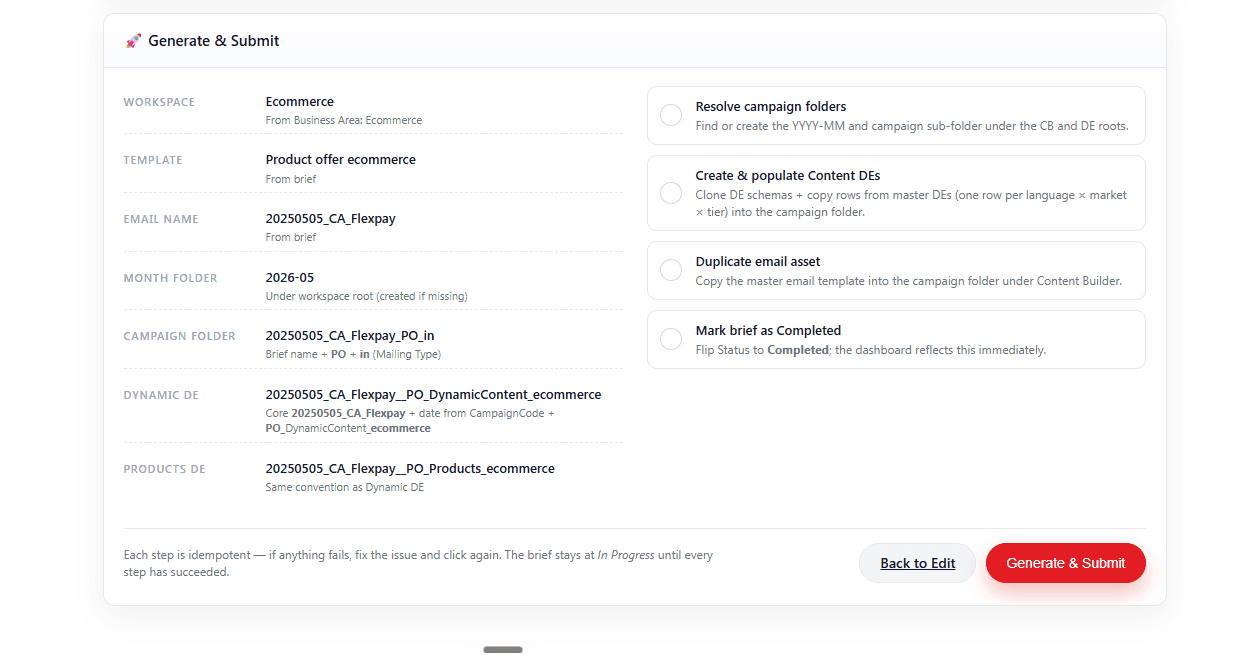Click the 'Find or create the YYYY-MM' description

(912, 126)
